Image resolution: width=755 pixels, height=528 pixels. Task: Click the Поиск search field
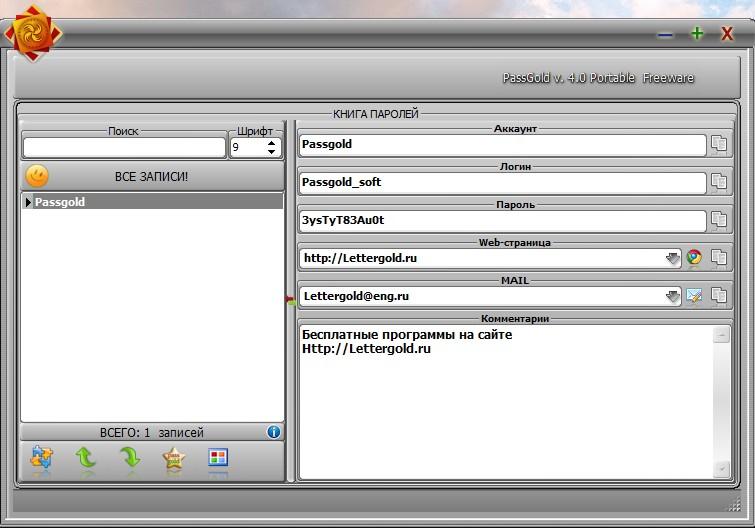tap(124, 147)
